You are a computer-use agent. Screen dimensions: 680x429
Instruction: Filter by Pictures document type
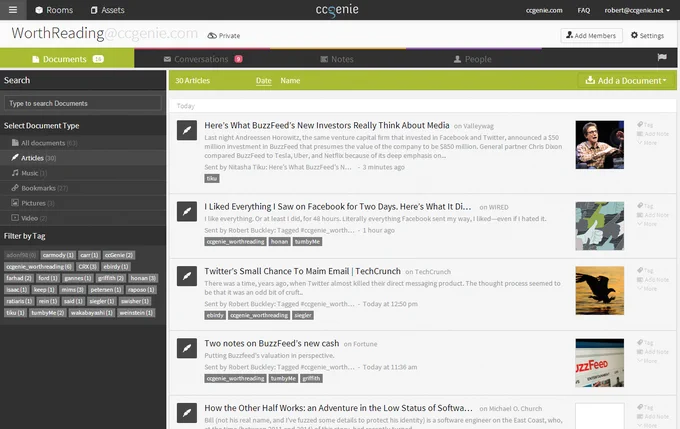[82, 203]
